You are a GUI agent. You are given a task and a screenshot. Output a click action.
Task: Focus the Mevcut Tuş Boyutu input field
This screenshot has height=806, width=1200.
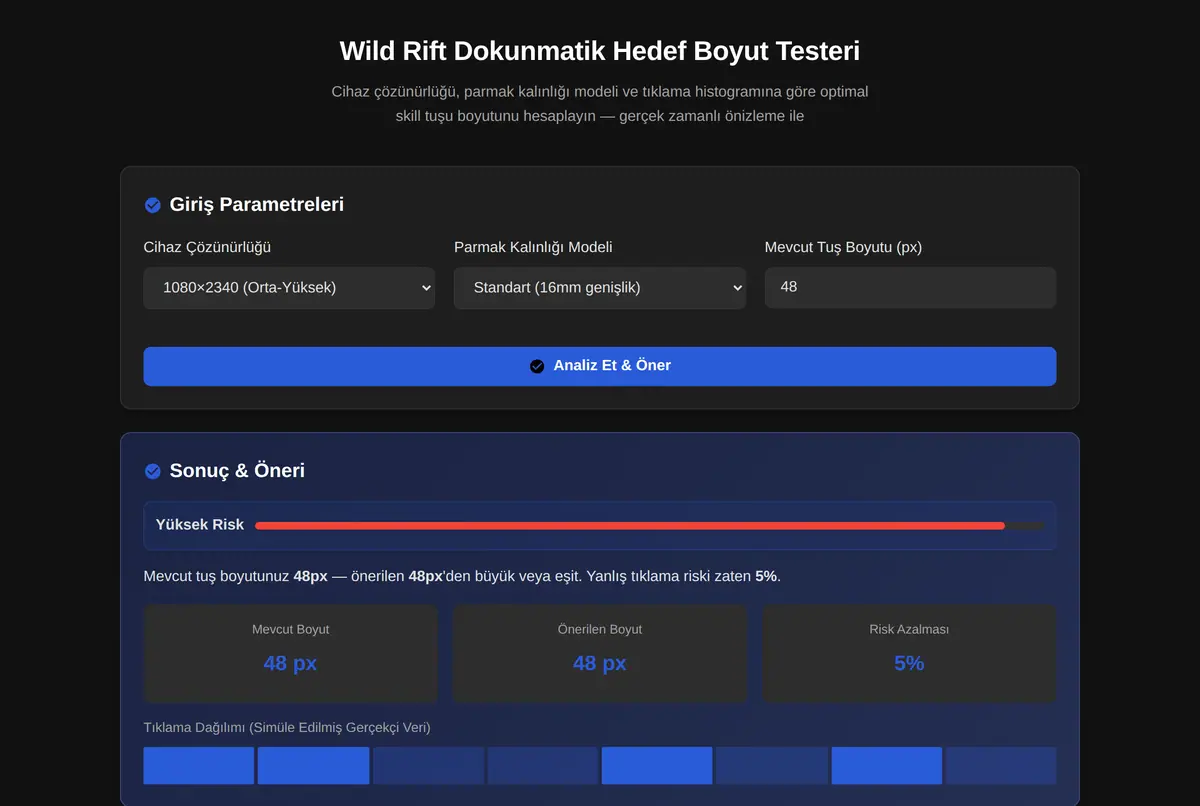910,287
